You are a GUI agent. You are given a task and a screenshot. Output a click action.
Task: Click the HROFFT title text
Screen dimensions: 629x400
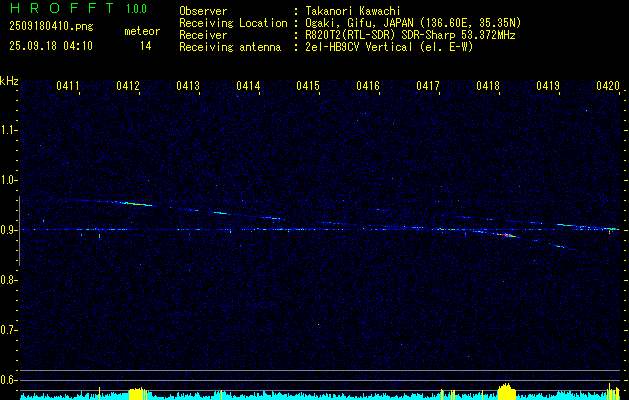62,8
